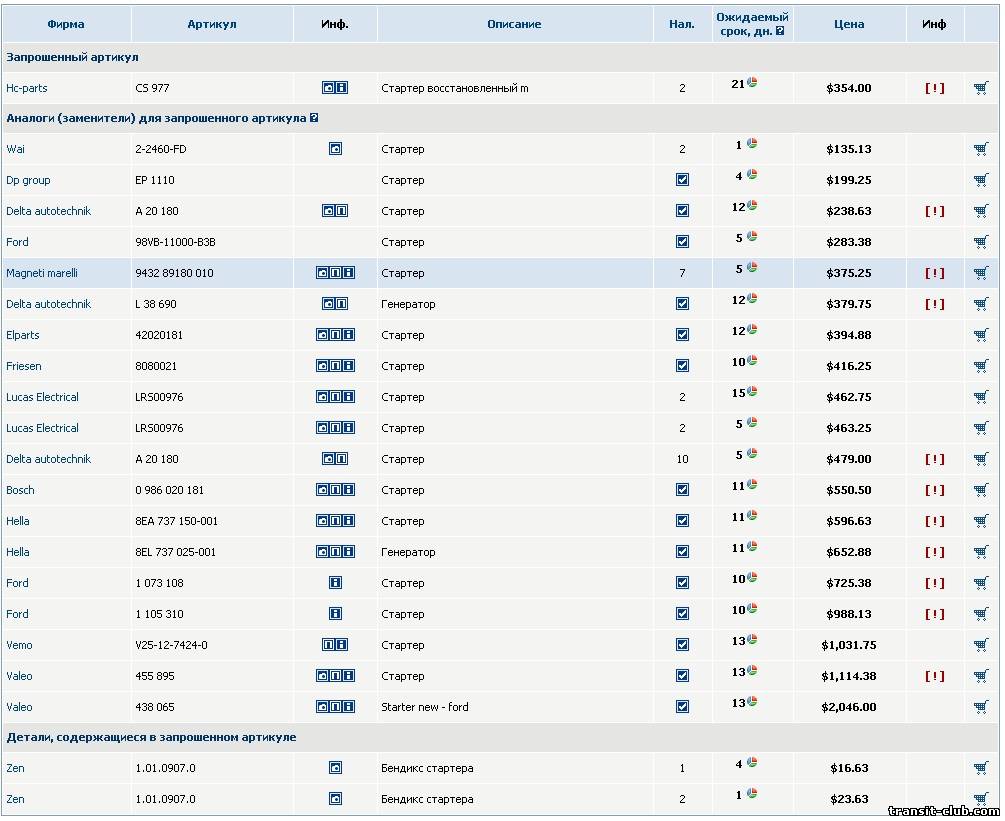Click cart icon for Elparts 42020181
The height and width of the screenshot is (821, 1005).
pyautogui.click(x=981, y=335)
